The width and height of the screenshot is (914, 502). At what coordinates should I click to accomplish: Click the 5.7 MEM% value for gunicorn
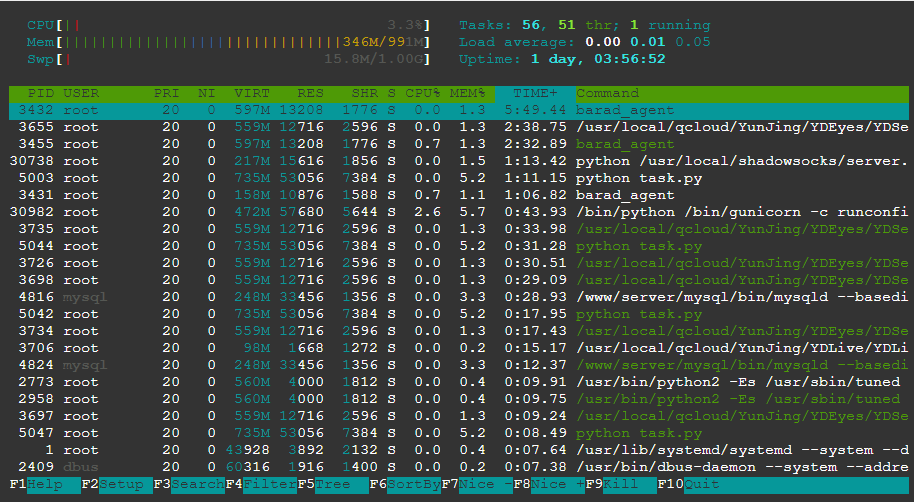coord(472,212)
